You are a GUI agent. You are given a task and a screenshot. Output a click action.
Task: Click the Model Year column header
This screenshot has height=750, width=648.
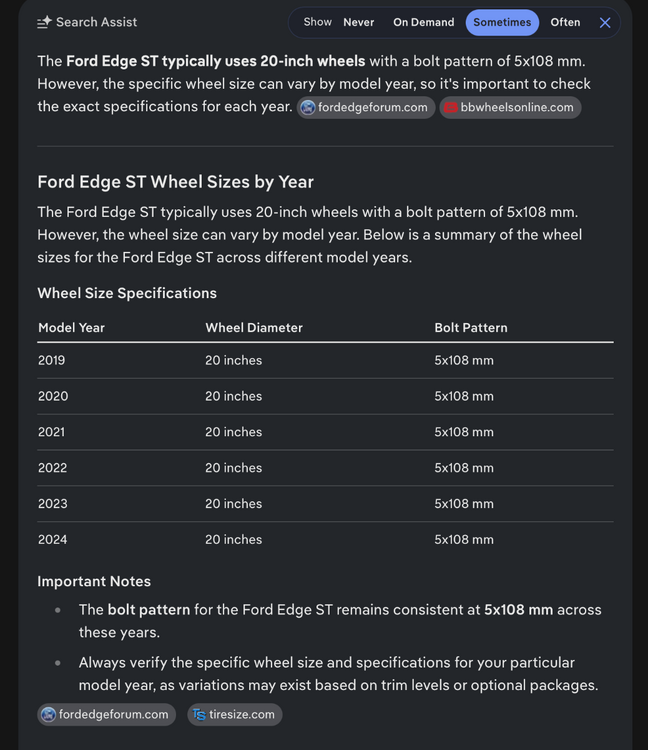71,328
